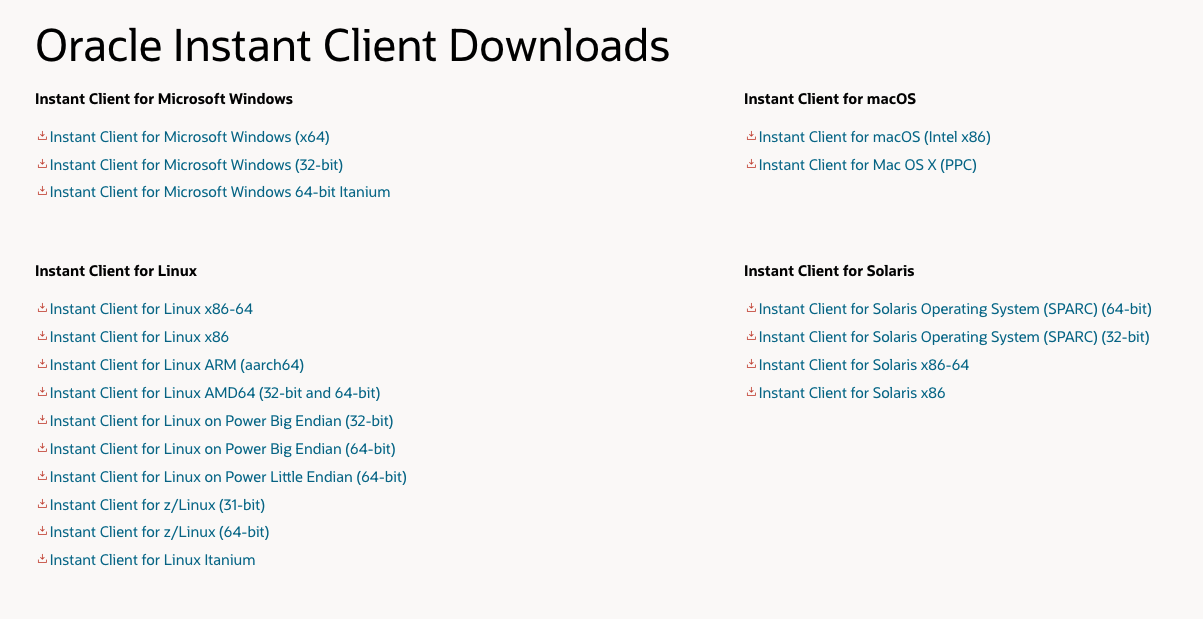The height and width of the screenshot is (619, 1203).
Task: Click the Instant Client for Solaris heading
Action: [x=829, y=271]
